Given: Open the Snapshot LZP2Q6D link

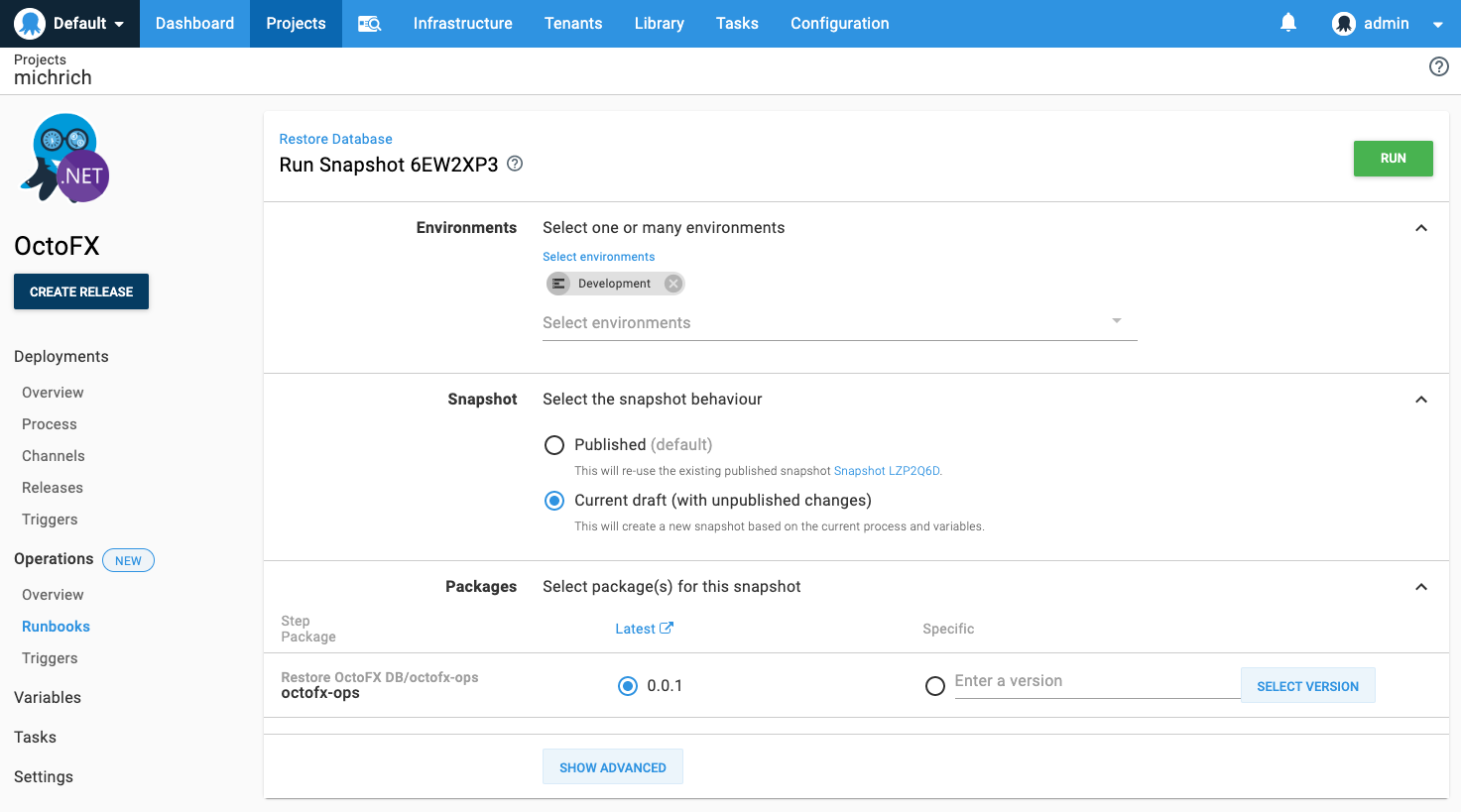Looking at the screenshot, I should 886,471.
